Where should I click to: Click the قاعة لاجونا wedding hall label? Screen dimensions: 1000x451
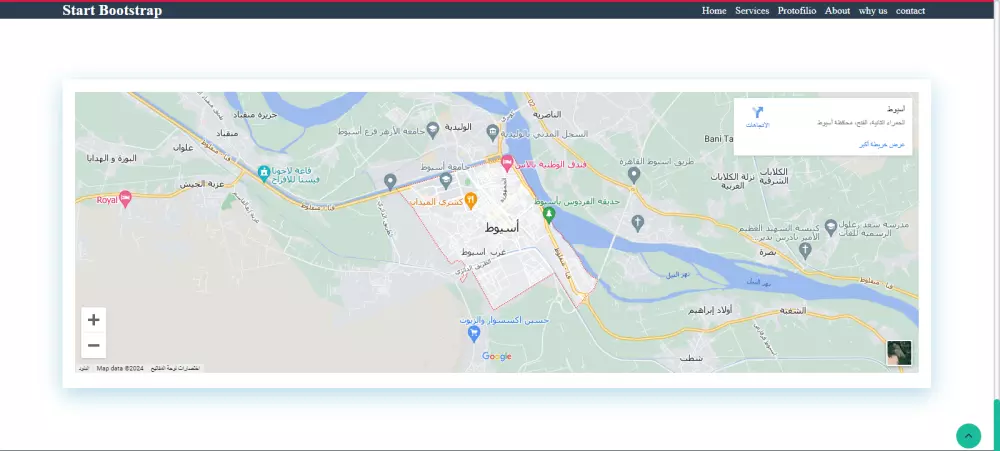click(295, 175)
